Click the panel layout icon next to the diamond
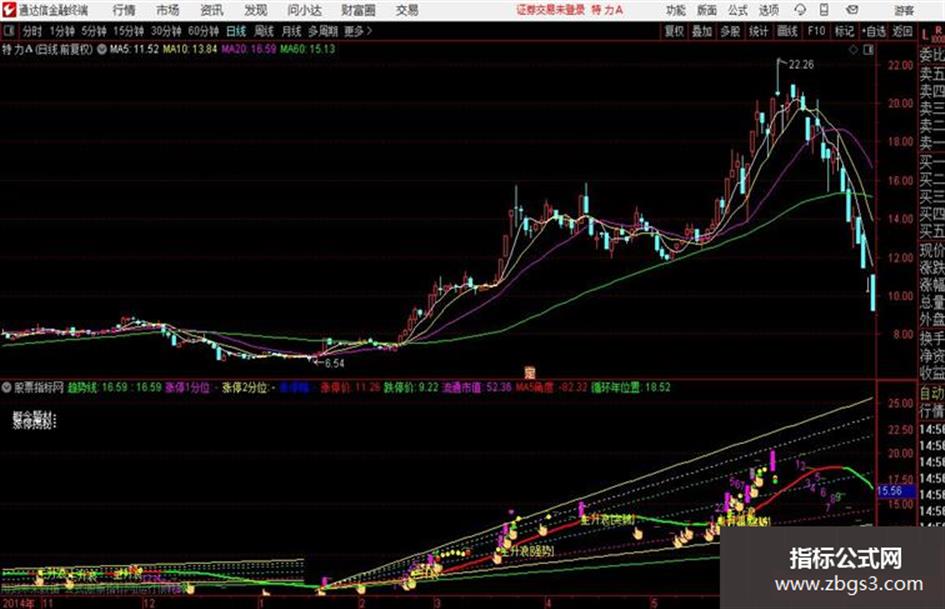This screenshot has width=945, height=609. pos(868,50)
